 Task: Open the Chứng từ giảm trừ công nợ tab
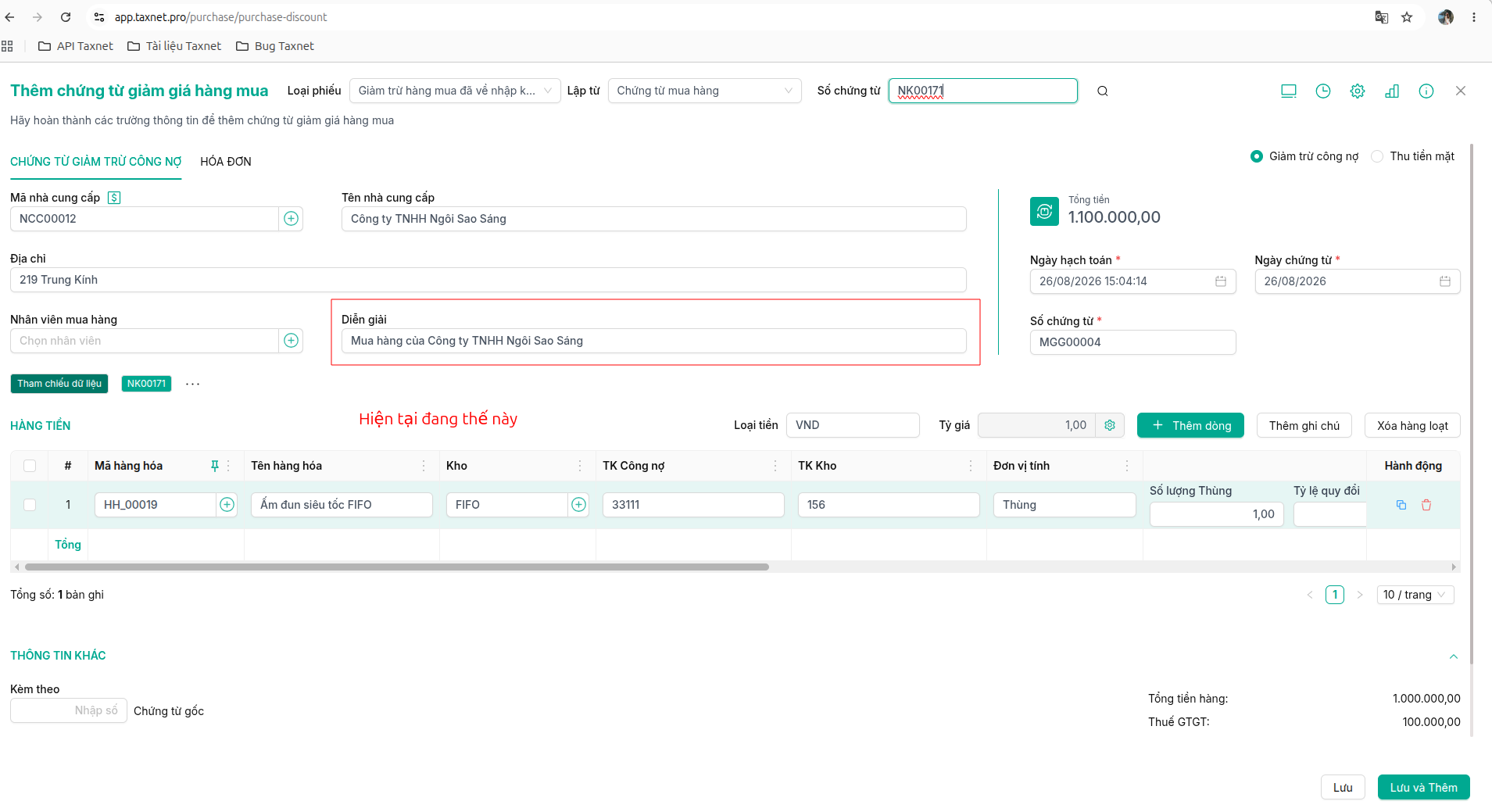(x=96, y=162)
